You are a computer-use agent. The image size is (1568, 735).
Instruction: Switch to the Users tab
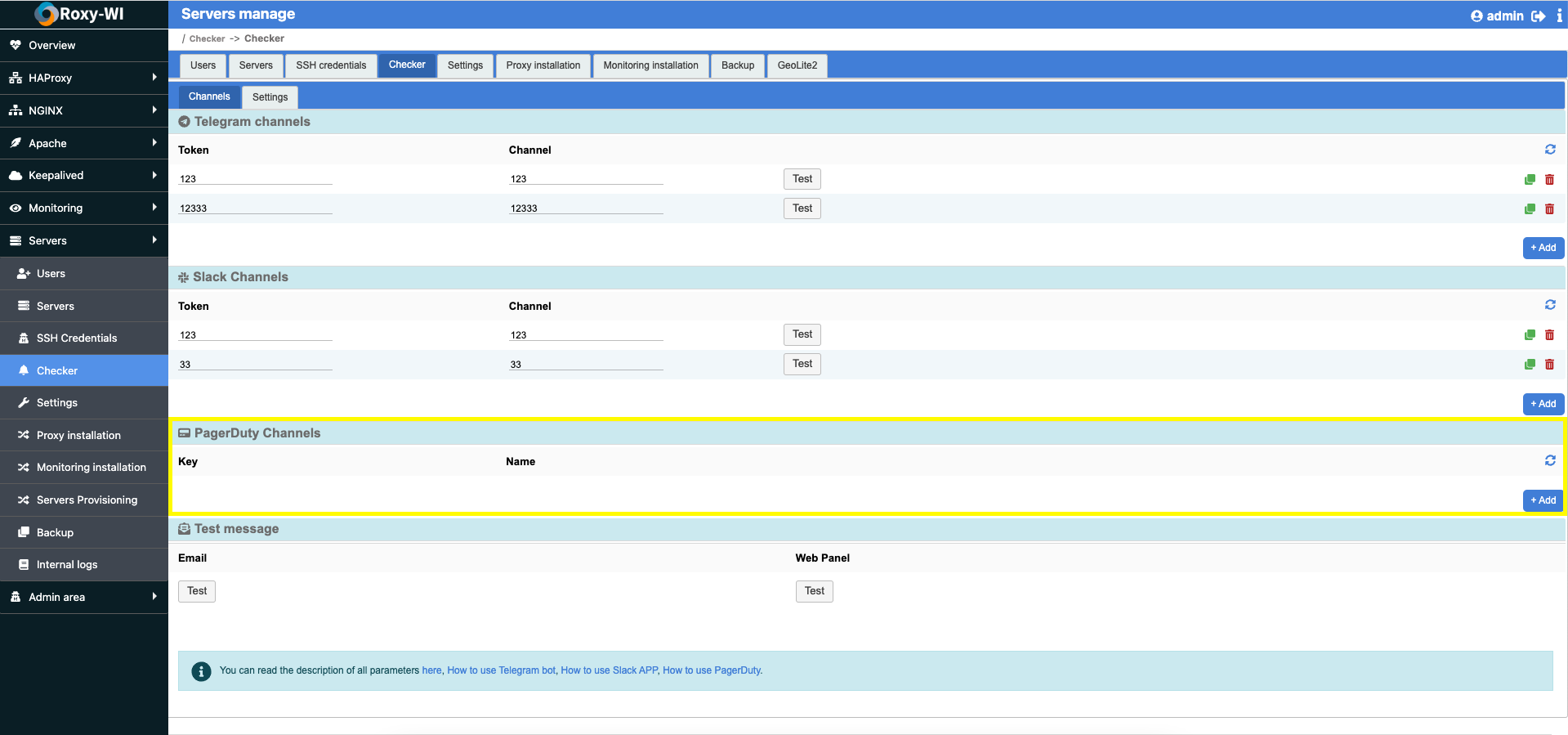[203, 65]
